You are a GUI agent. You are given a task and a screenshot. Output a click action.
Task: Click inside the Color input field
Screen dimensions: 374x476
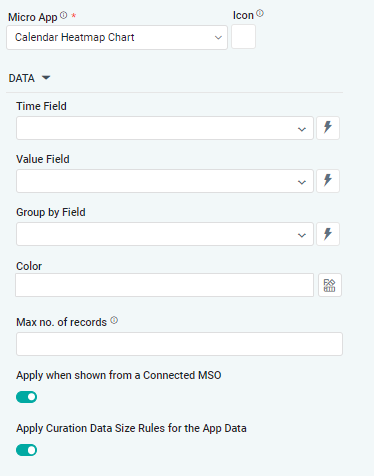pyautogui.click(x=165, y=285)
